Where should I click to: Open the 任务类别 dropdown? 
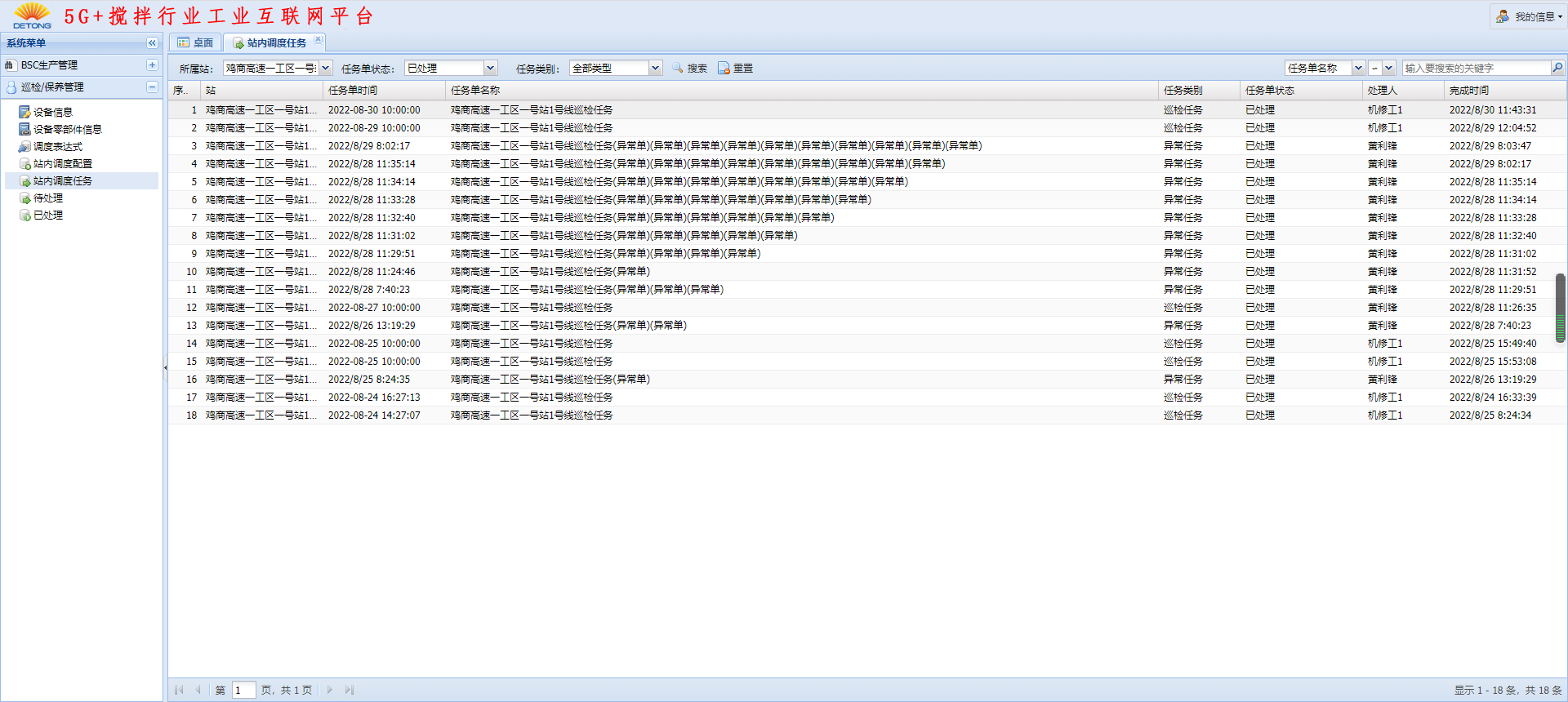[655, 69]
